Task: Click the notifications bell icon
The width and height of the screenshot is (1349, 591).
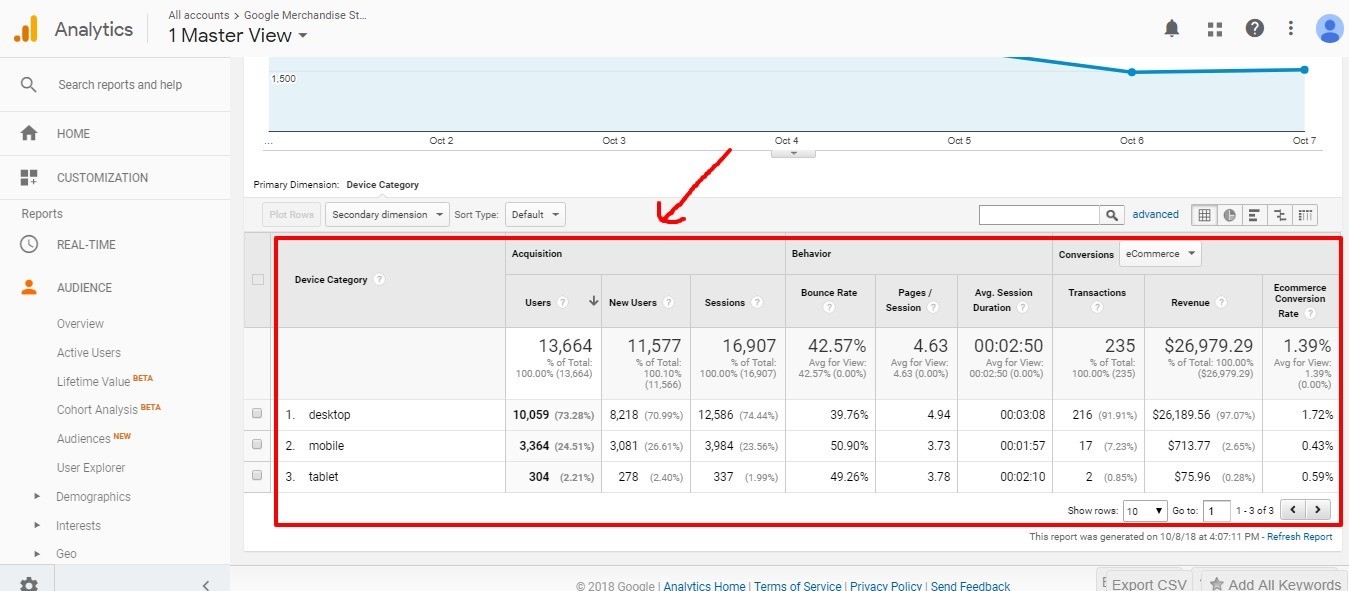Action: click(1172, 29)
